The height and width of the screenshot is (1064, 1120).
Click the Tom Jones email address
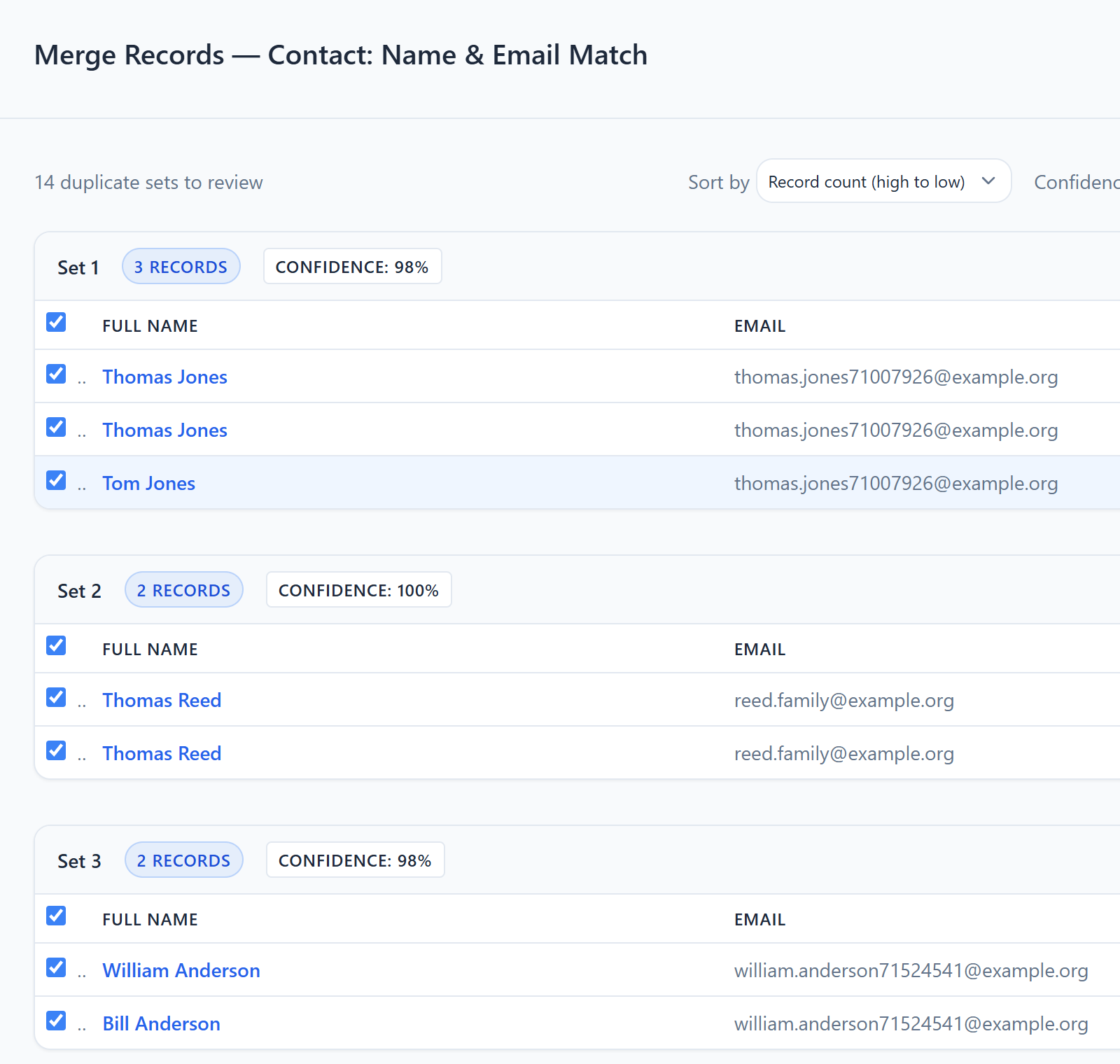click(896, 483)
